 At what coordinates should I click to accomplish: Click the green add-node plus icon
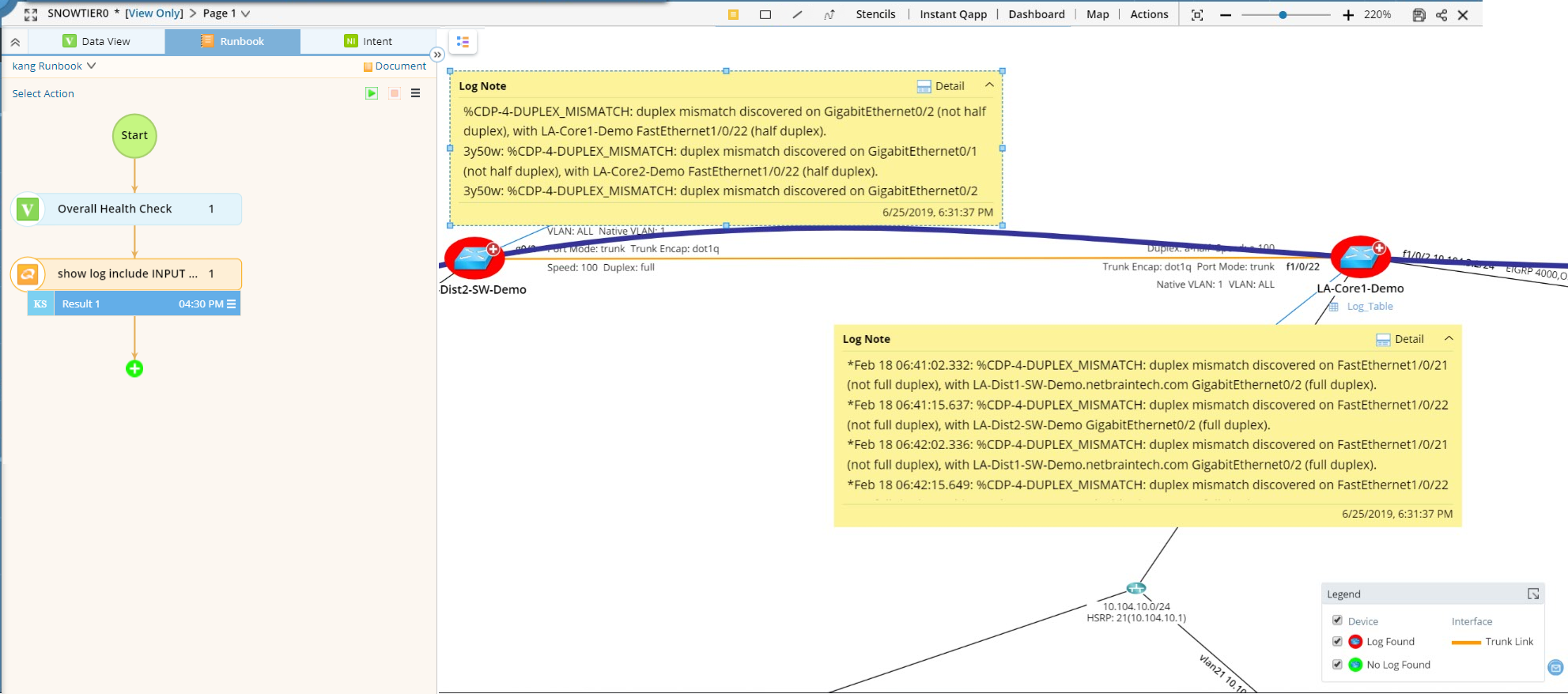(x=134, y=368)
